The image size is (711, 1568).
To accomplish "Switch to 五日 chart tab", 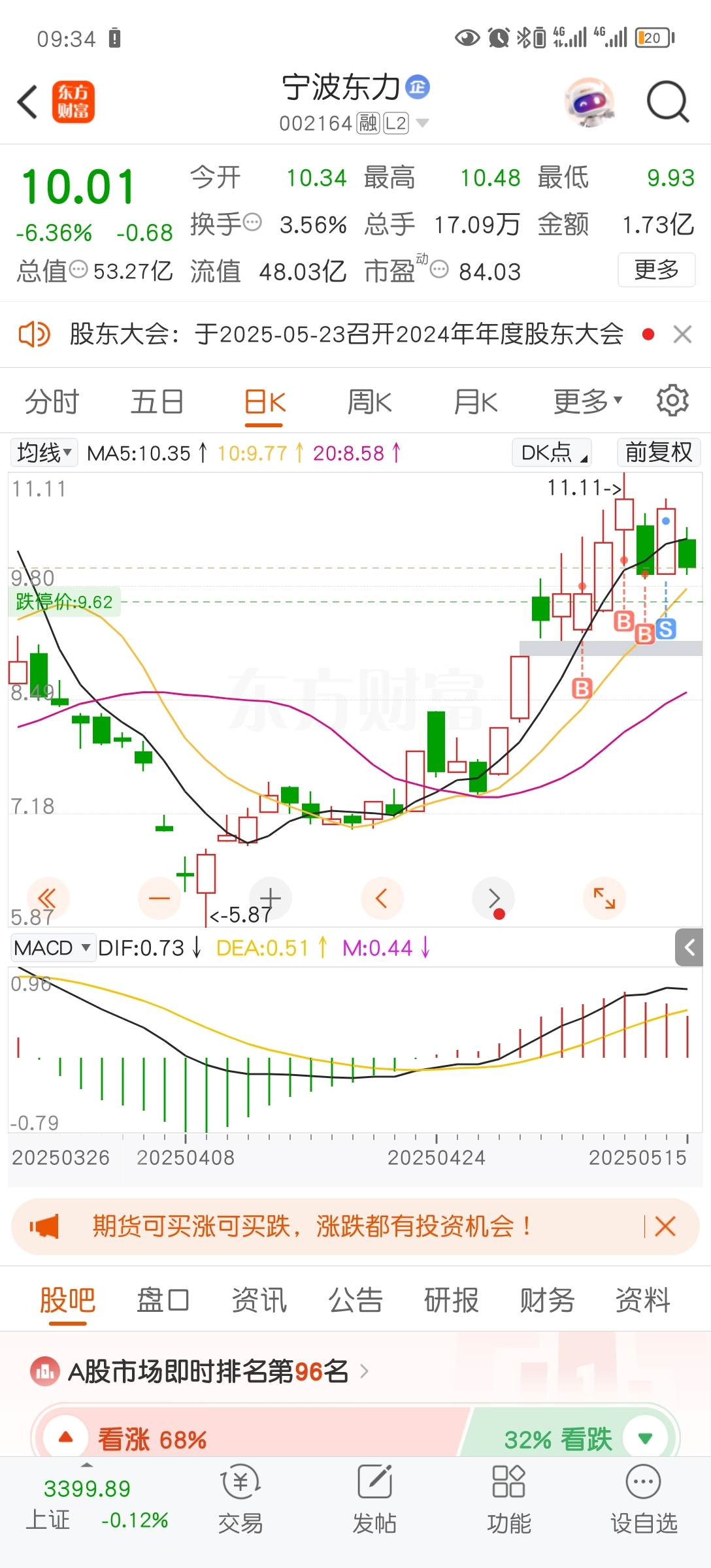I will (x=157, y=401).
